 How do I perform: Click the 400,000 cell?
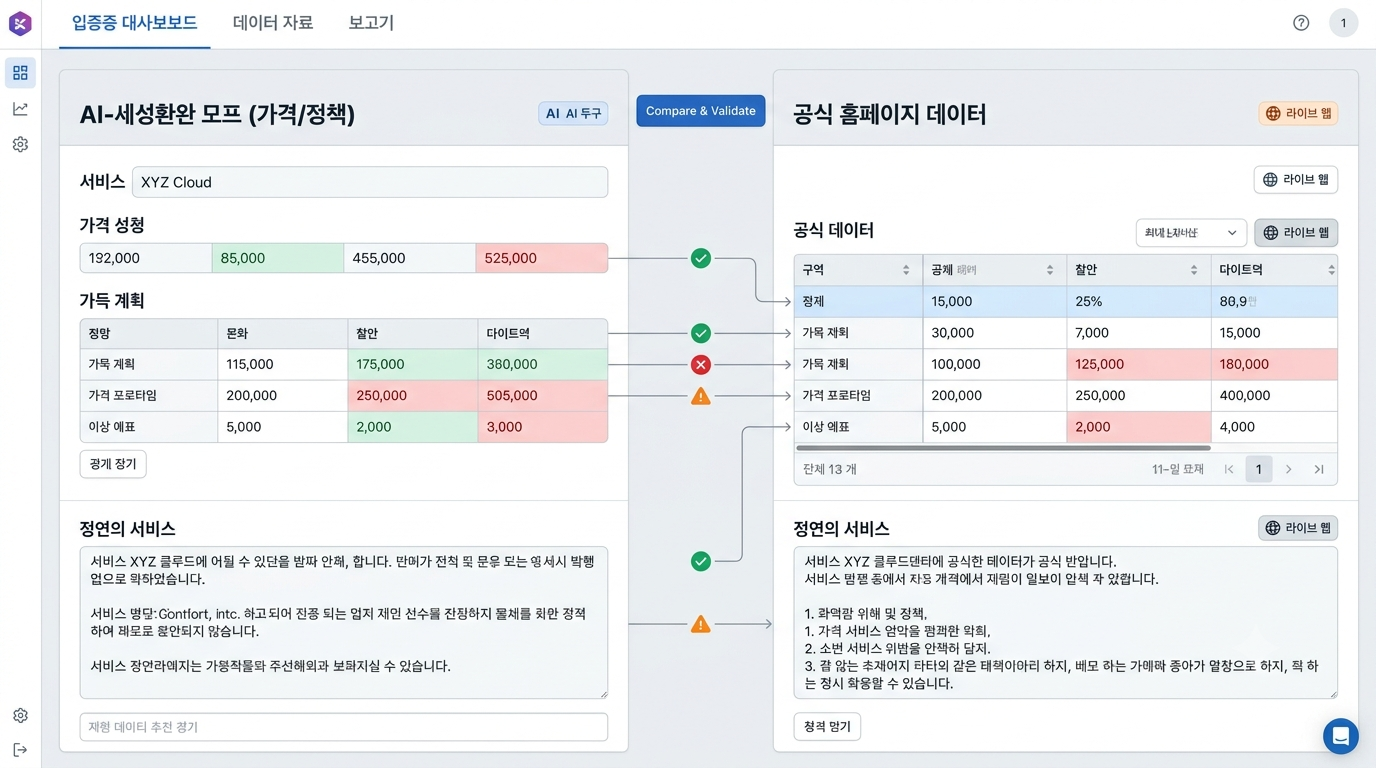pos(1274,396)
